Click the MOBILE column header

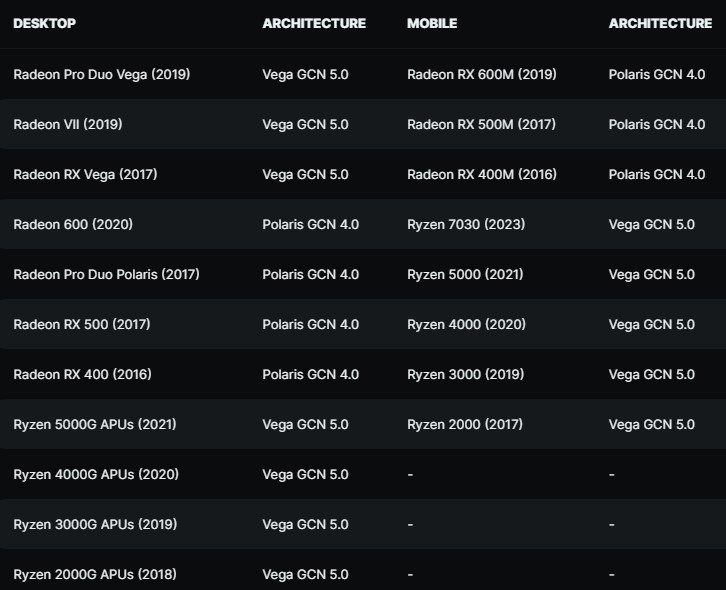(x=432, y=23)
